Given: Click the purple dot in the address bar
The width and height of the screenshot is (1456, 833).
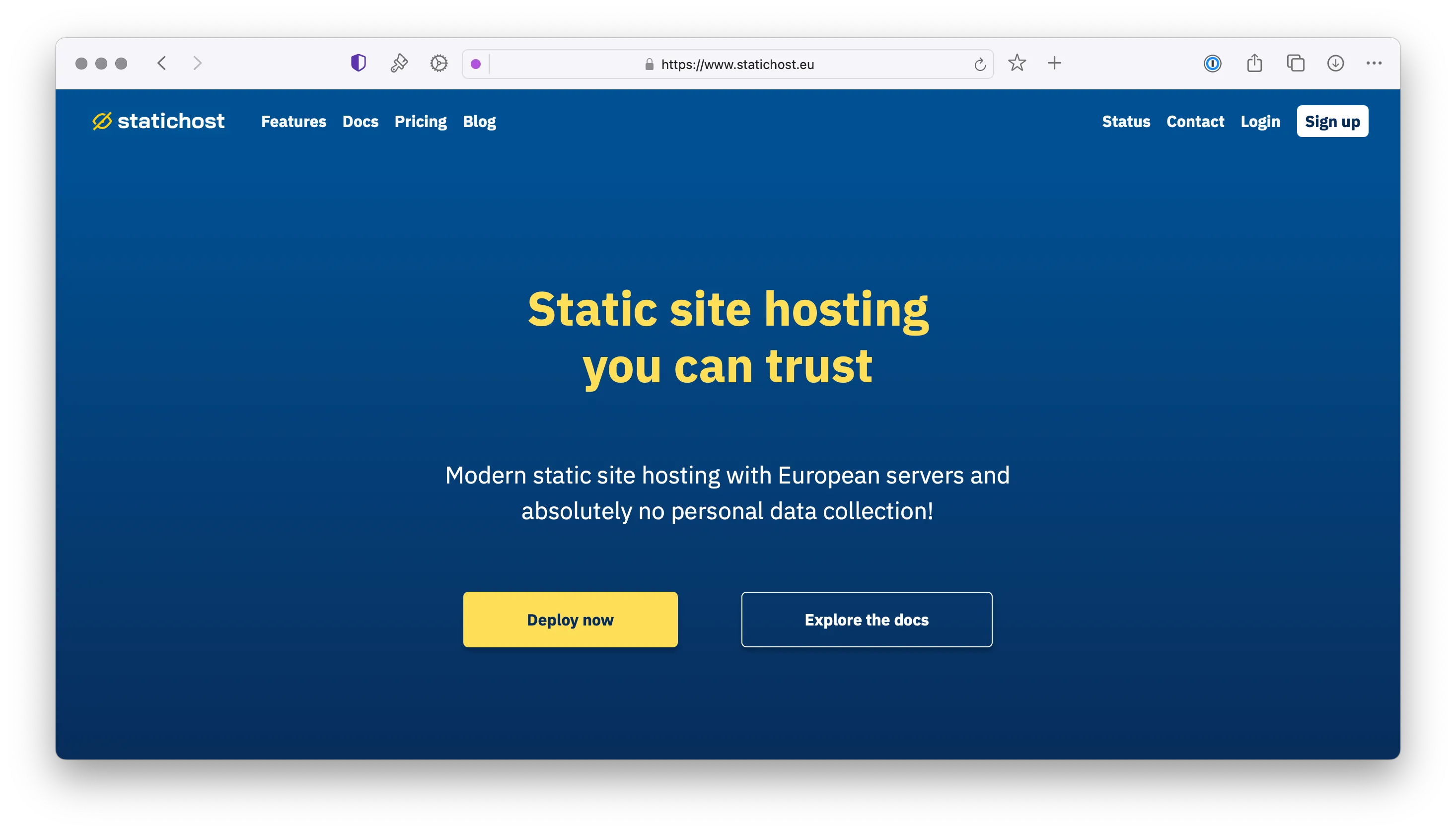Looking at the screenshot, I should pyautogui.click(x=476, y=64).
